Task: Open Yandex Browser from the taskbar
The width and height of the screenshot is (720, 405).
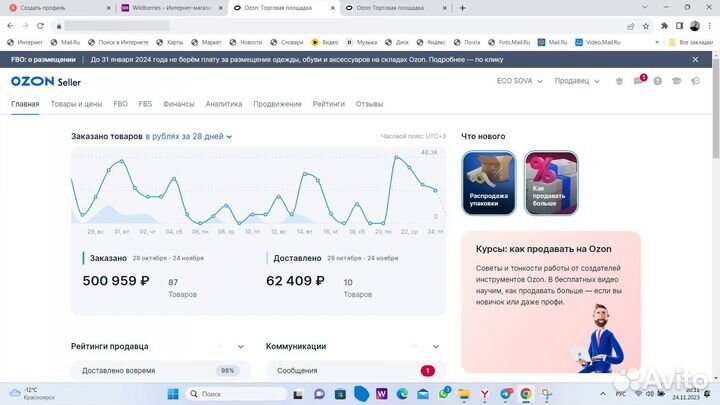Action: [x=484, y=394]
